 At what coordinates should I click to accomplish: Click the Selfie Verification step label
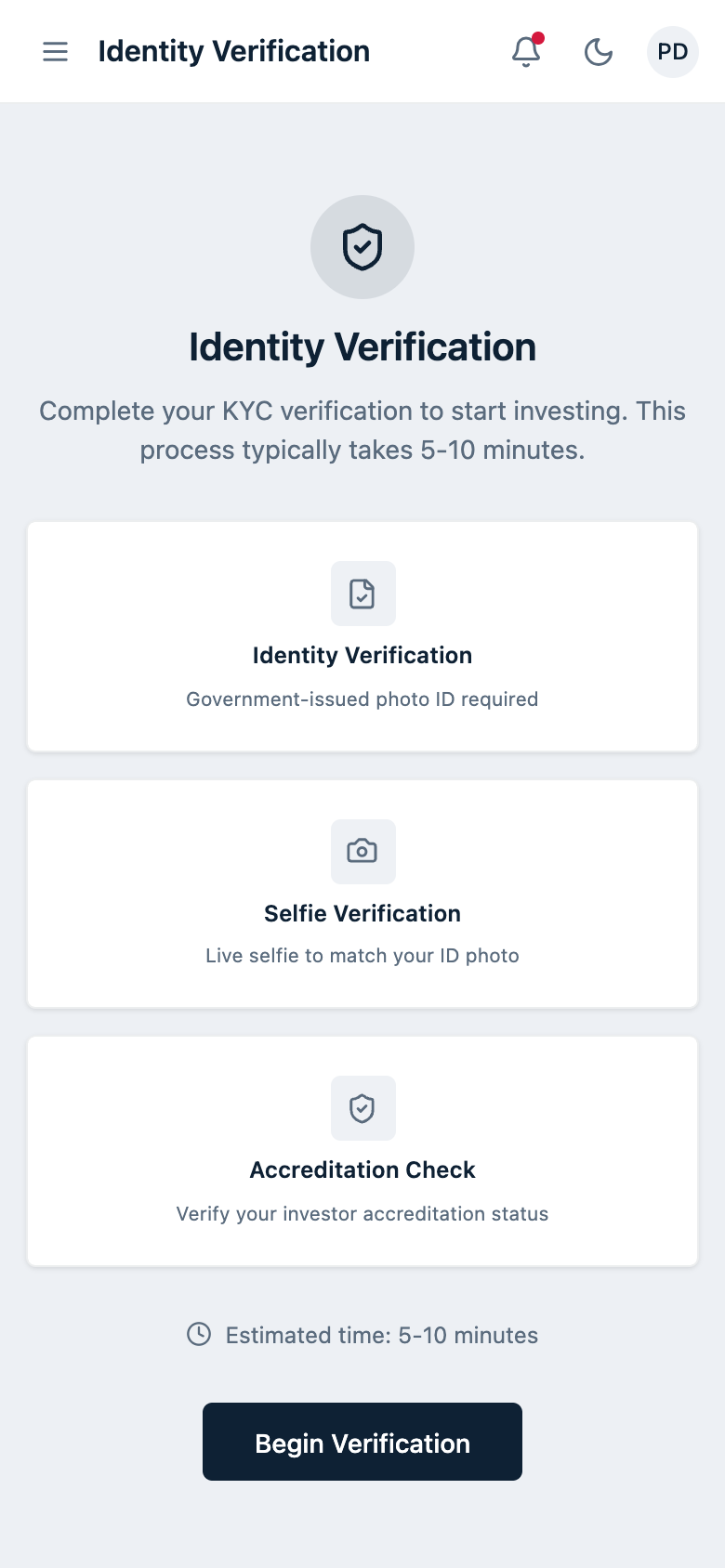tap(362, 913)
